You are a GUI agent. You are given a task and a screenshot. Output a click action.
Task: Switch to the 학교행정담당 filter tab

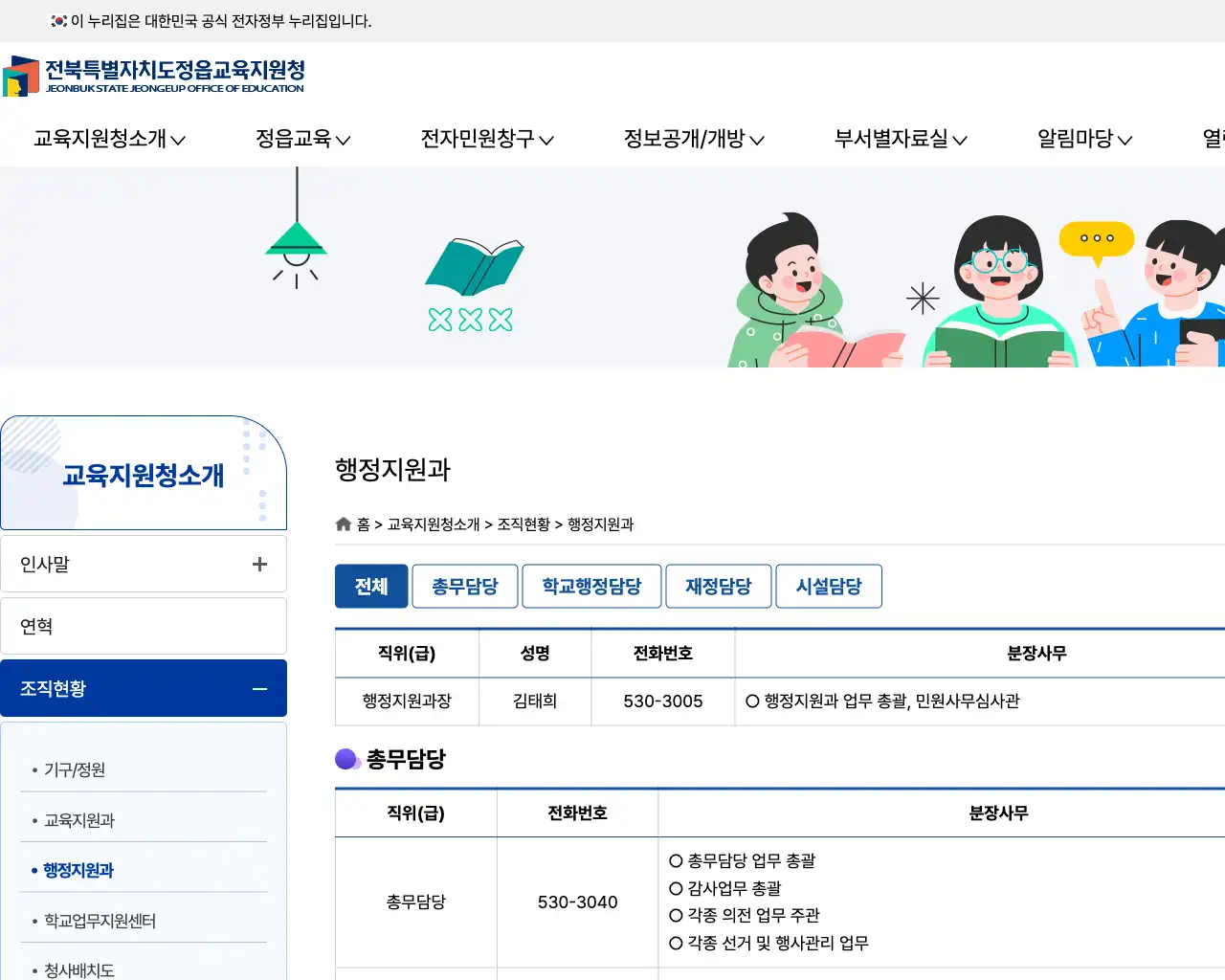pyautogui.click(x=590, y=586)
